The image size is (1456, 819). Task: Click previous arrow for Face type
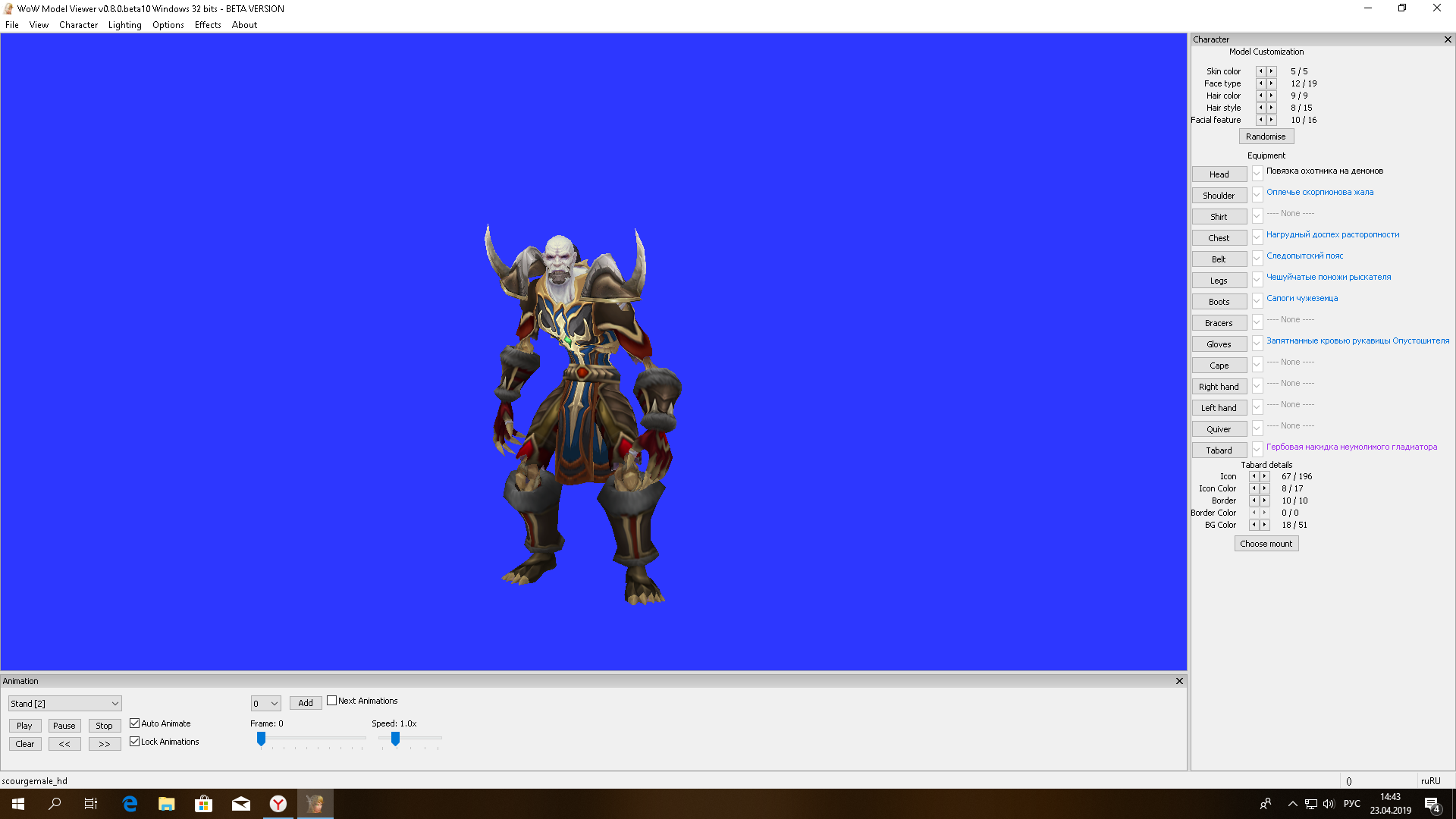pyautogui.click(x=1260, y=83)
